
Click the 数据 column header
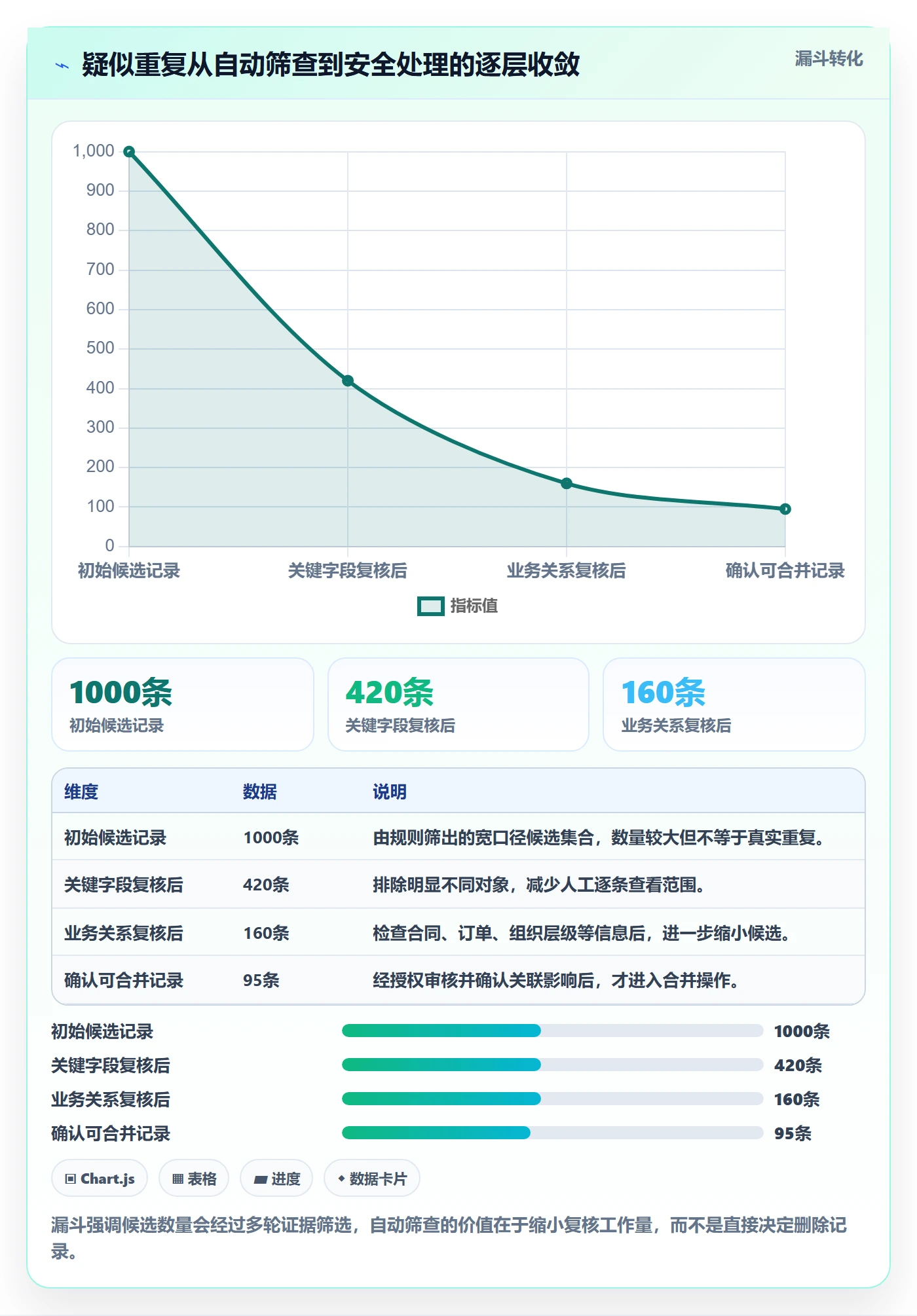click(260, 792)
